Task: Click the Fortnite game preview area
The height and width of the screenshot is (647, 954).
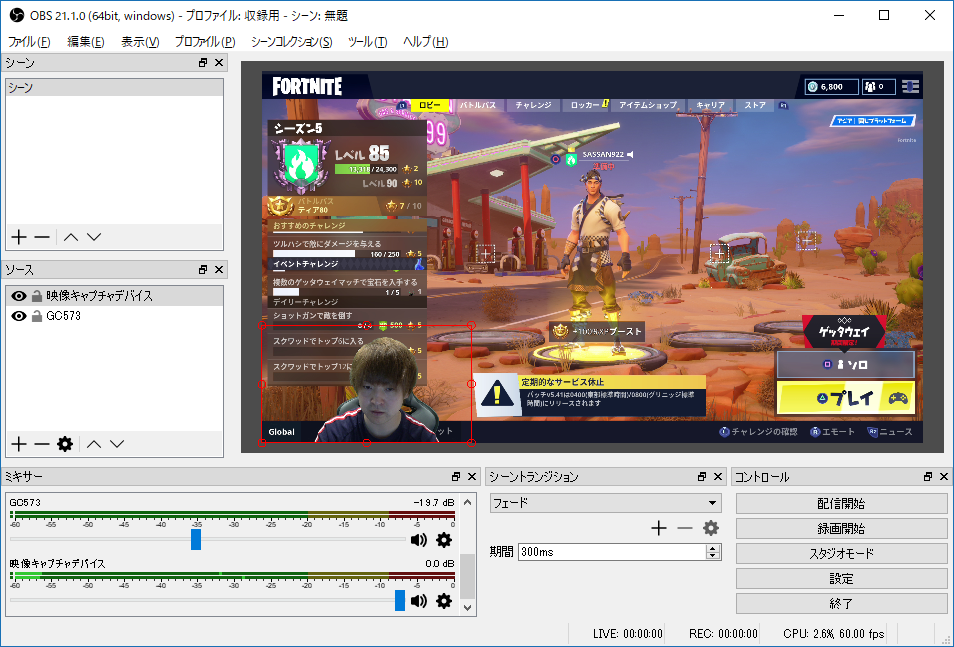Action: (592, 257)
